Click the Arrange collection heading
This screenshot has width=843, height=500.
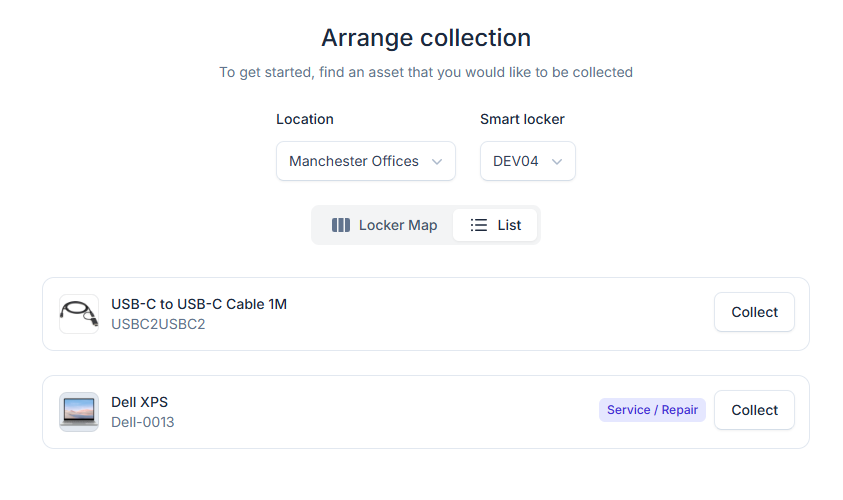pyautogui.click(x=426, y=38)
